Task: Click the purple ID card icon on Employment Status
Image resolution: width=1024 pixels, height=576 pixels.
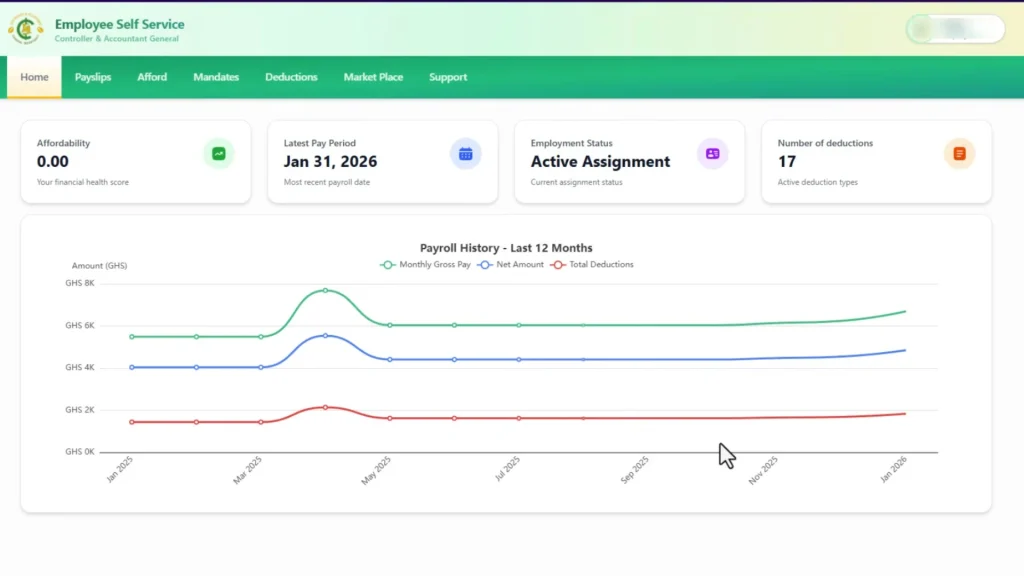Action: point(712,154)
